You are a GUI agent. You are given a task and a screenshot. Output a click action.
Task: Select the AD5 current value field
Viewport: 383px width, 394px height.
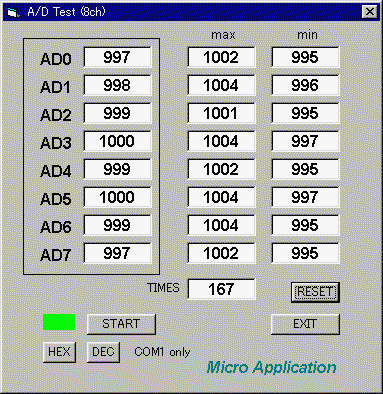click(117, 197)
